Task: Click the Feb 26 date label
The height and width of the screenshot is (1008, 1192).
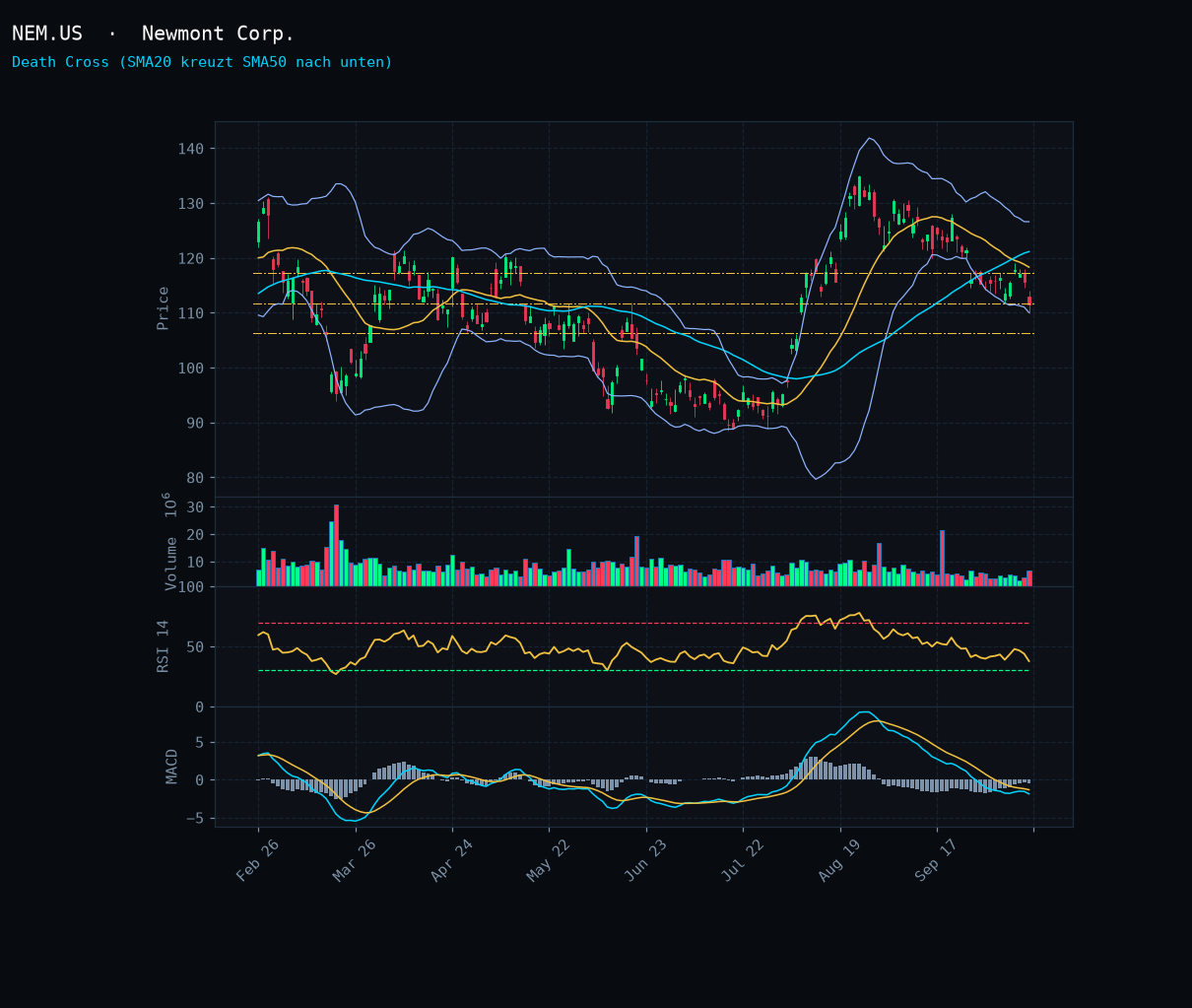Action: click(x=257, y=860)
